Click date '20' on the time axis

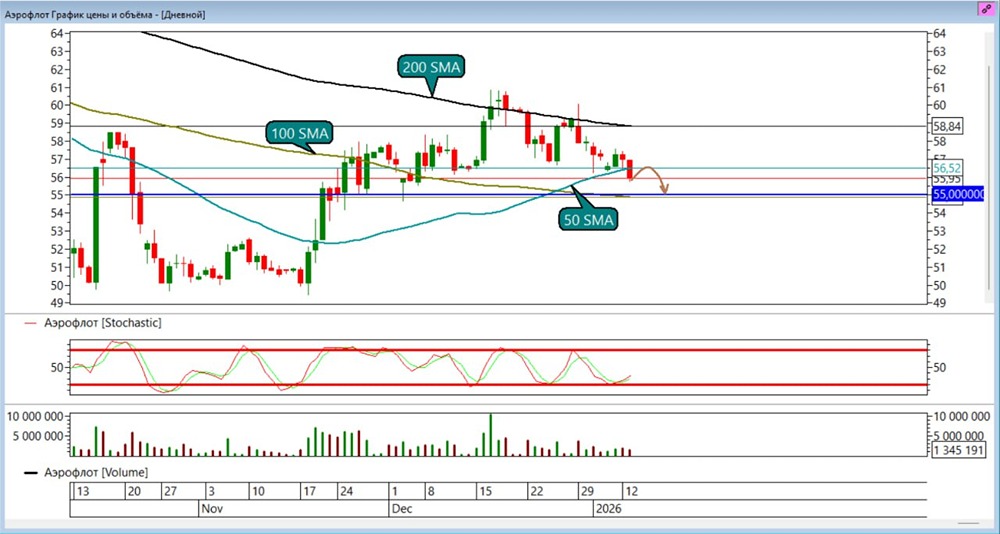tap(133, 492)
